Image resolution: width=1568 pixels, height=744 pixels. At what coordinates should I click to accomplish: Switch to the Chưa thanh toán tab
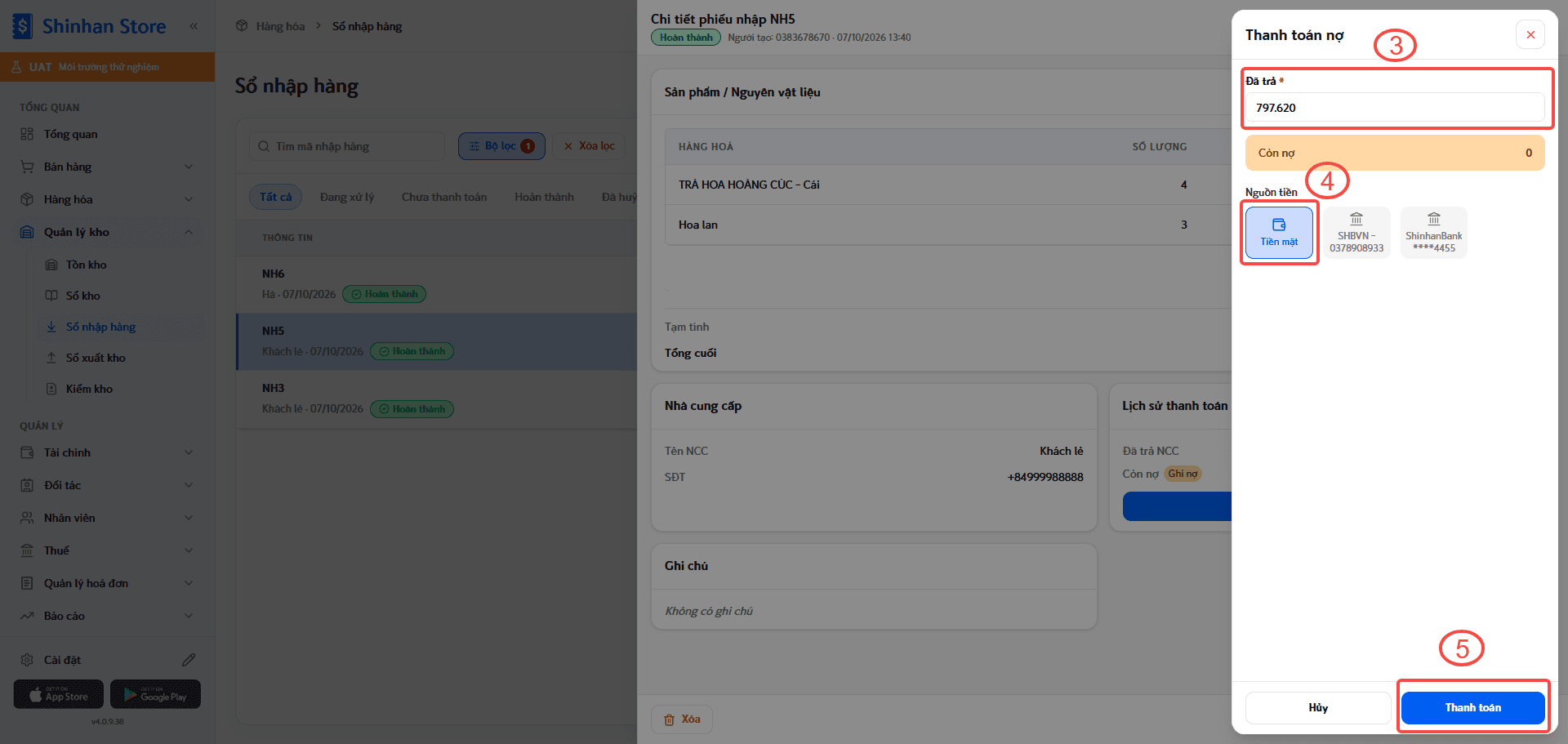point(444,197)
